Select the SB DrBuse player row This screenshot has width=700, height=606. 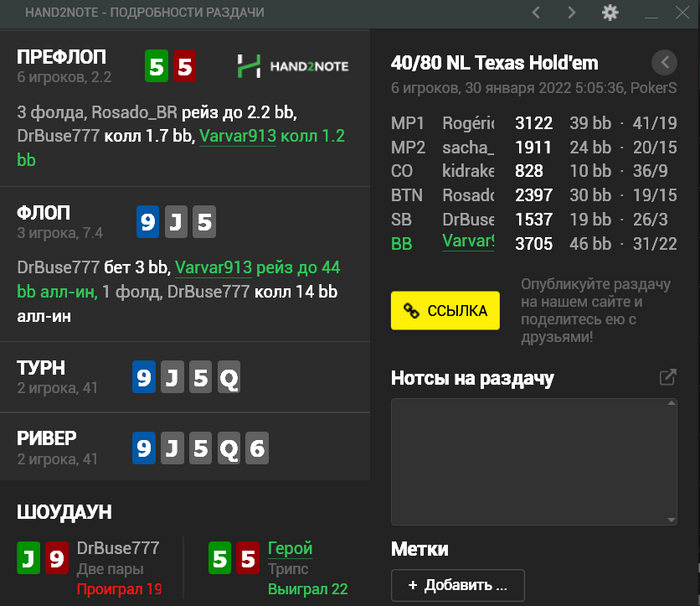[x=534, y=219]
